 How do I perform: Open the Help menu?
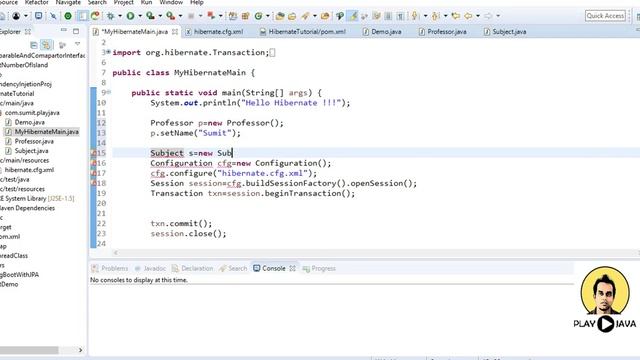coord(197,2)
